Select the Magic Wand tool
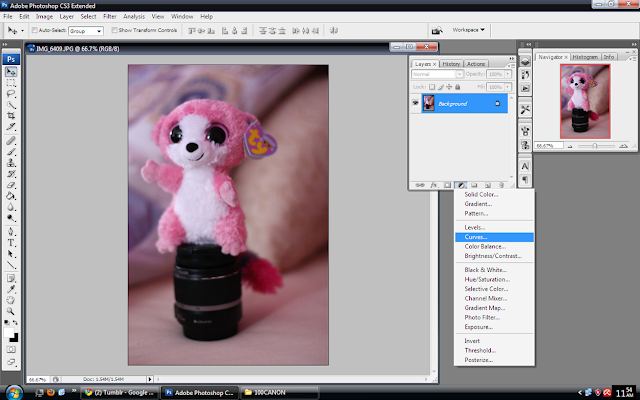The image size is (640, 400). (11, 105)
